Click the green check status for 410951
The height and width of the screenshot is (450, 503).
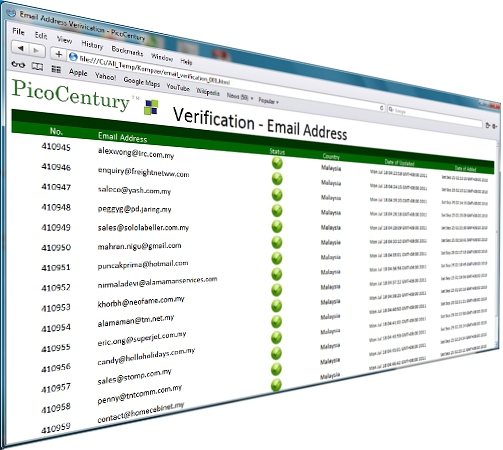tap(277, 258)
